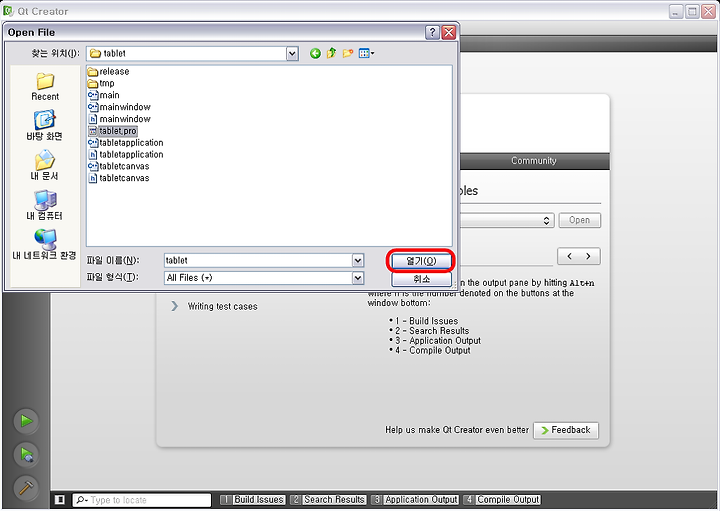Select the mainwindow C++ source file
Viewport: 720px width, 511px height.
[x=119, y=107]
